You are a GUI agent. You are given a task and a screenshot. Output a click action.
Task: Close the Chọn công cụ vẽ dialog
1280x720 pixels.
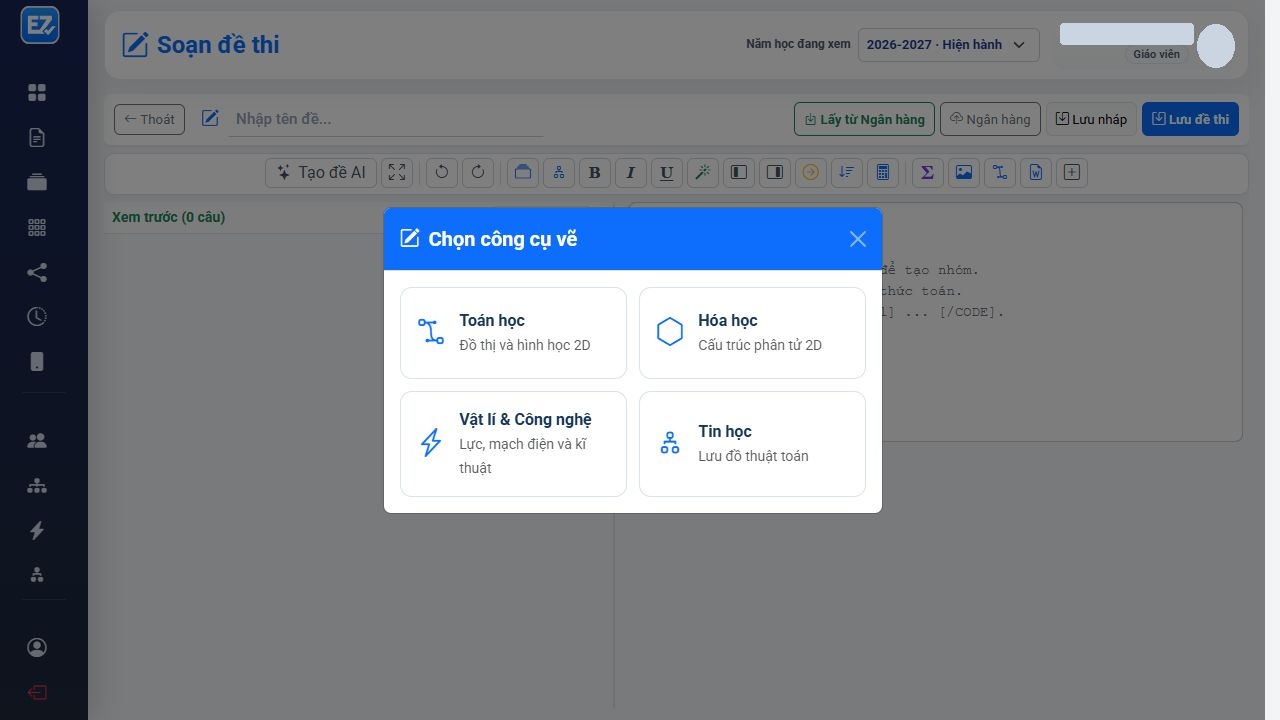point(858,239)
